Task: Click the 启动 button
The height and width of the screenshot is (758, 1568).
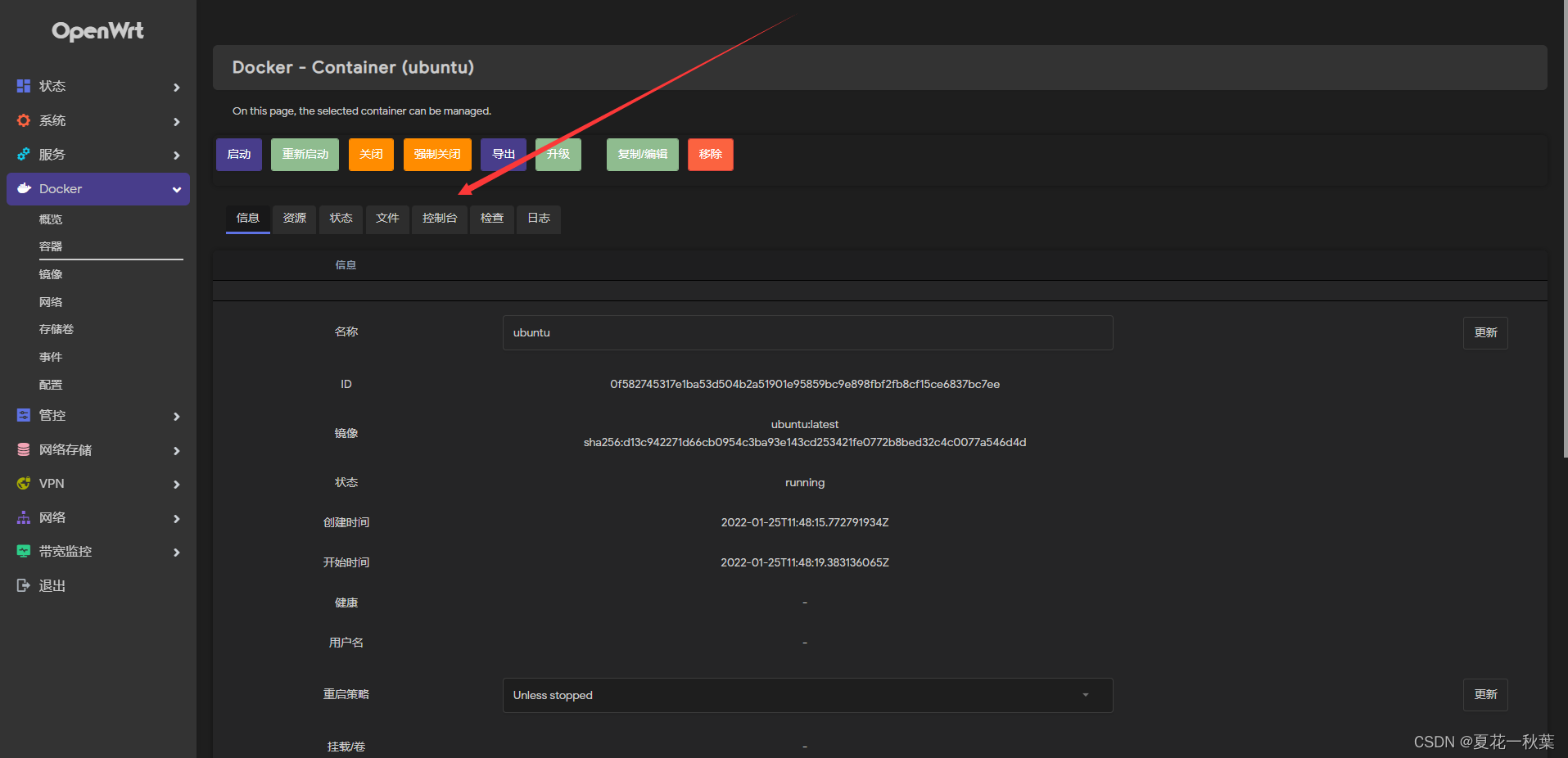Action: coord(239,154)
